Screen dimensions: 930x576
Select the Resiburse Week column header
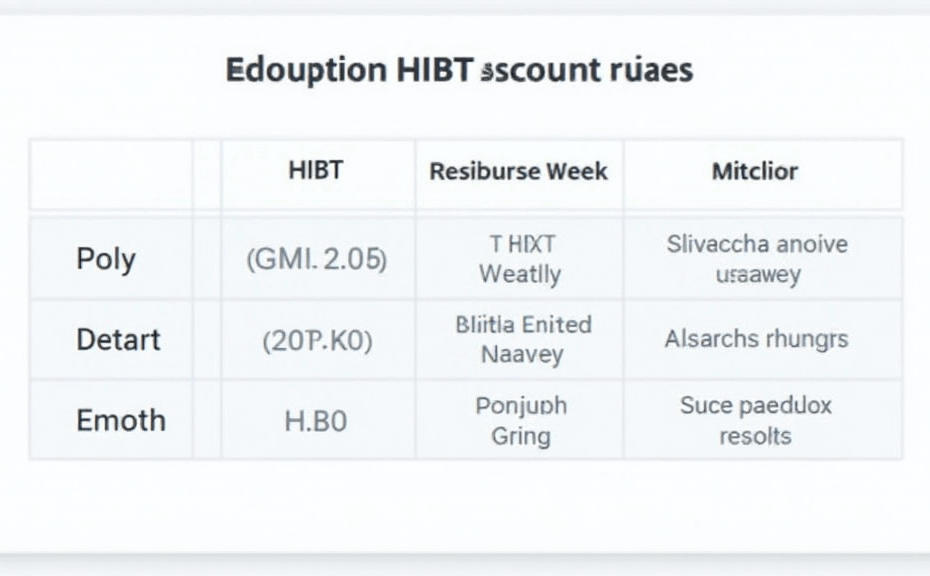coord(518,171)
